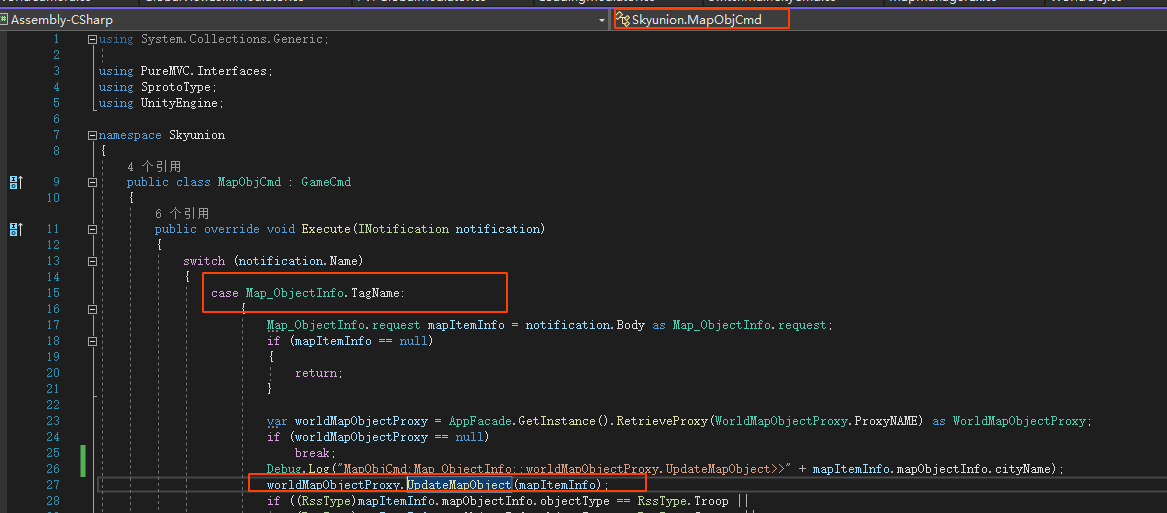1167x513 pixels.
Task: Click the C# project icon next to Assembly-CSharp
Action: tap(5, 19)
